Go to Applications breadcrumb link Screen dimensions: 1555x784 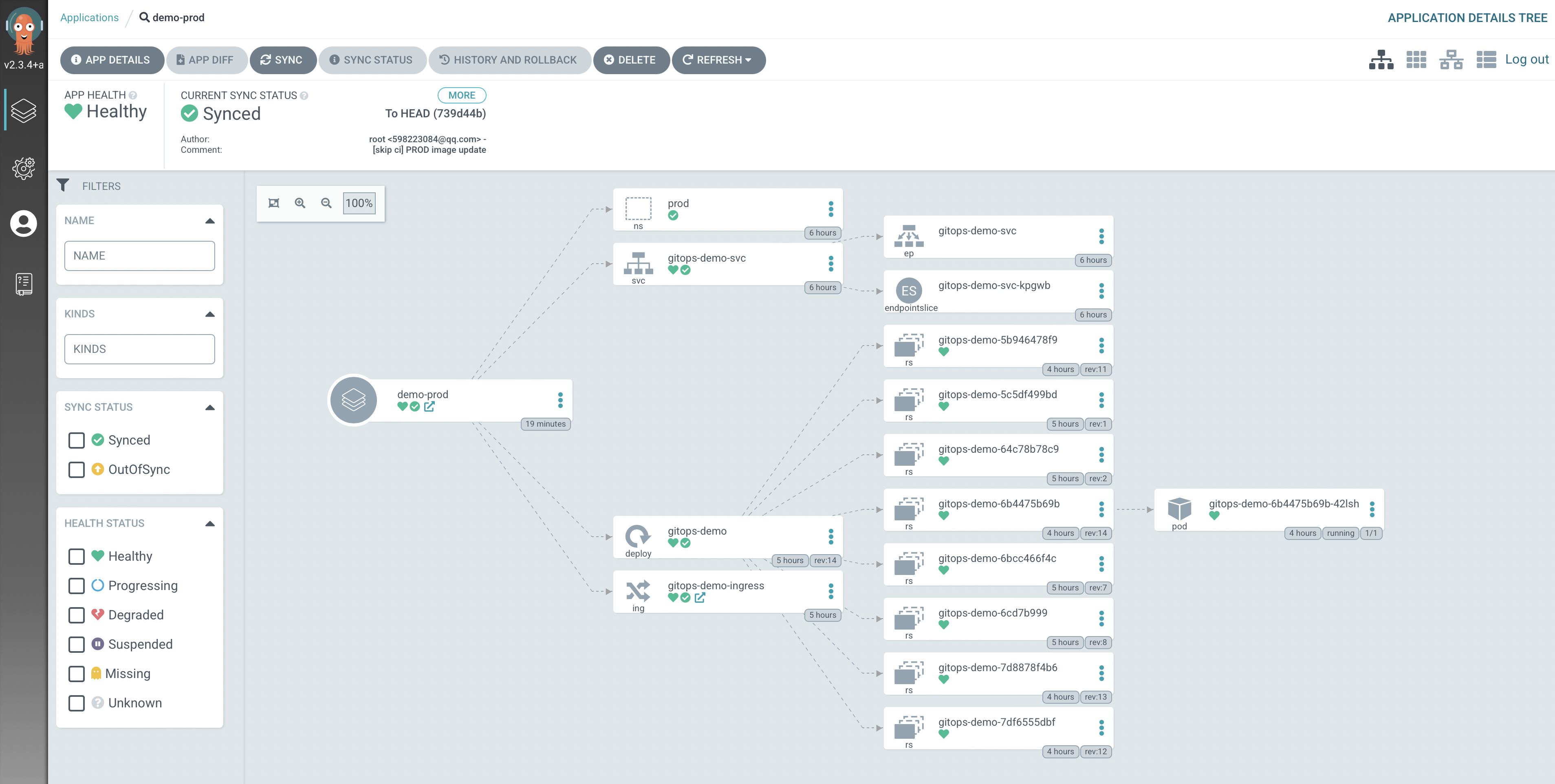[x=89, y=18]
